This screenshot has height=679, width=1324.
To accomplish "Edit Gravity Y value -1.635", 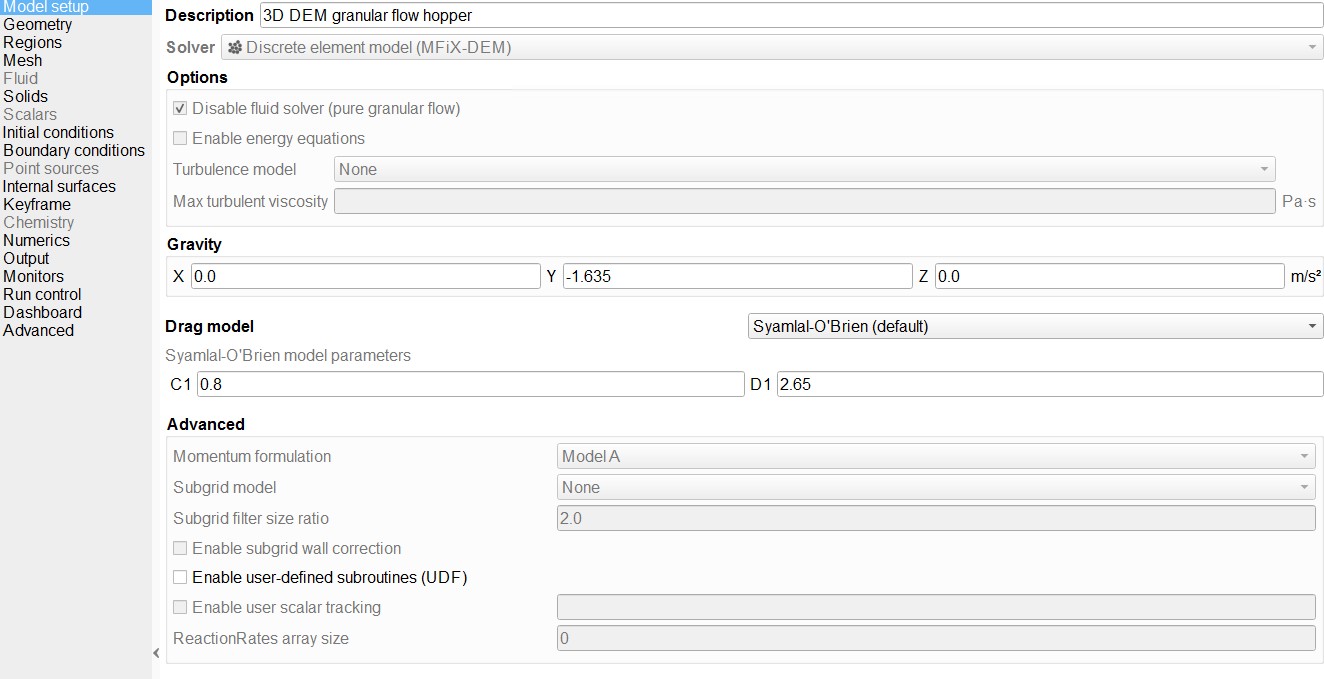I will click(737, 276).
